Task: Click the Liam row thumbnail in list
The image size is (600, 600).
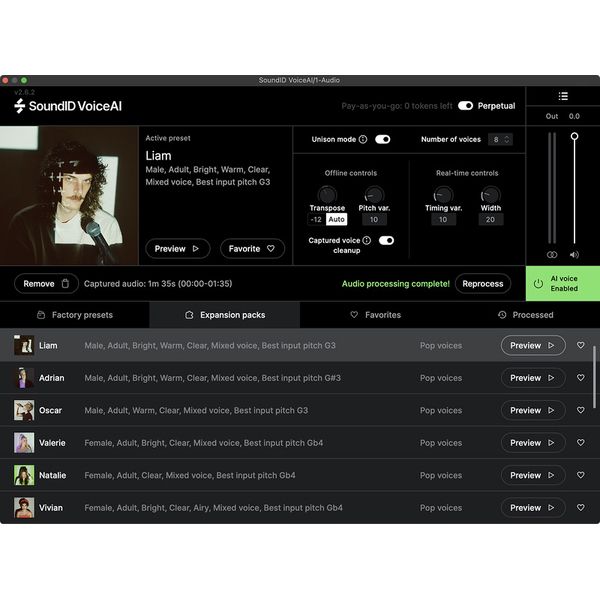Action: 24,345
